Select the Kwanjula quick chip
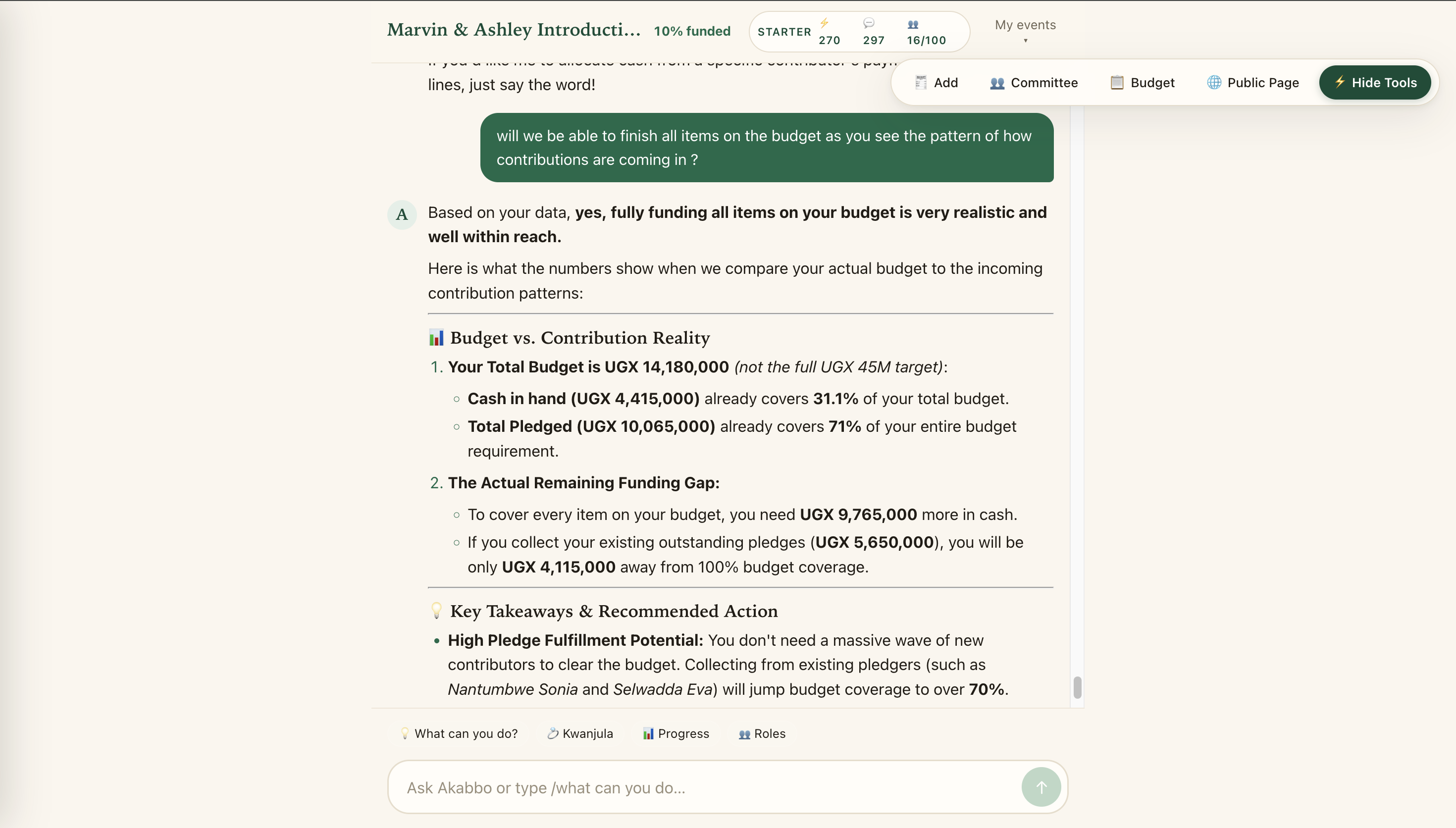Image resolution: width=1456 pixels, height=828 pixels. pyautogui.click(x=580, y=733)
